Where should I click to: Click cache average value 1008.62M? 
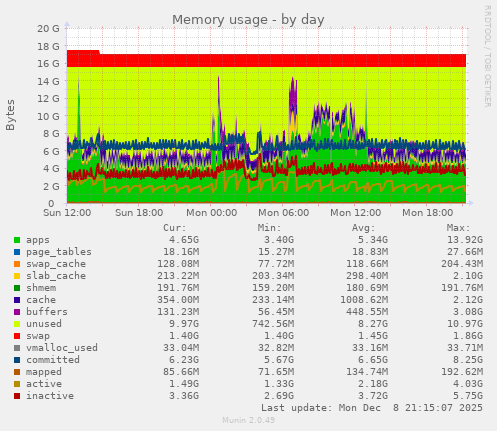pos(364,300)
